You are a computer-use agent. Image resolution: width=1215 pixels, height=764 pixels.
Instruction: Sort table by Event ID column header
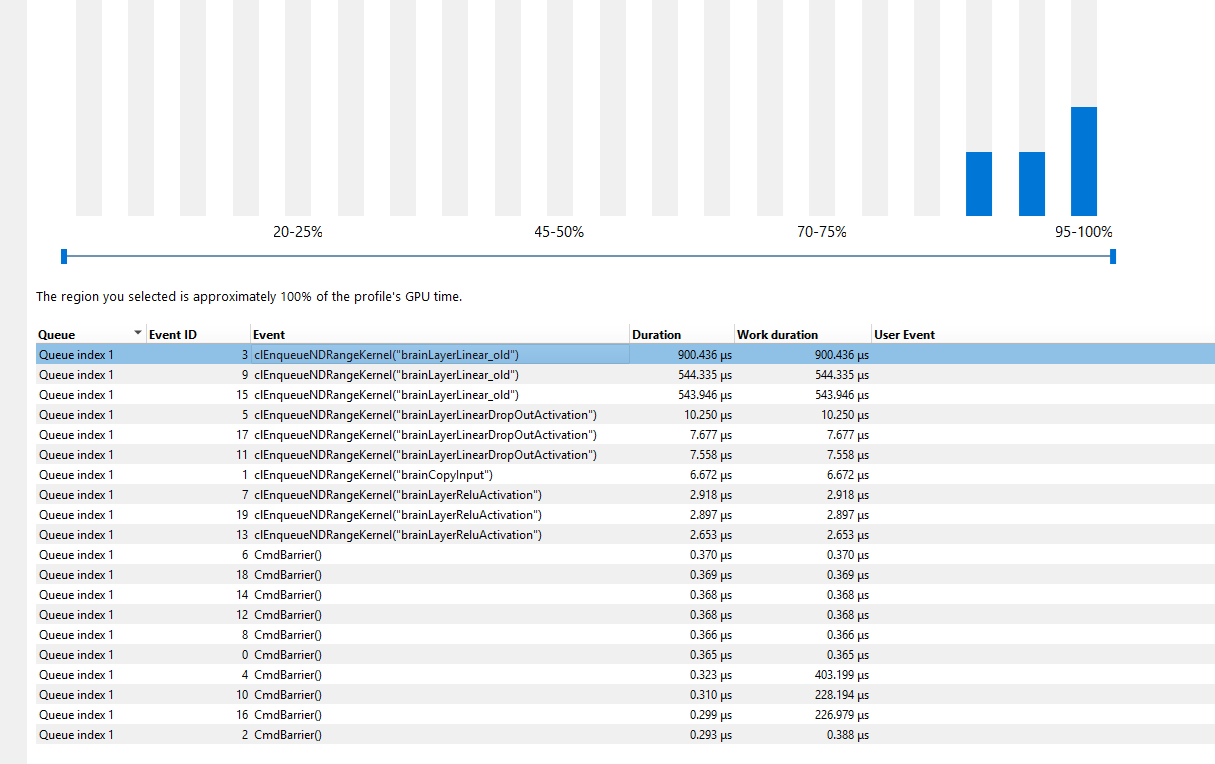point(173,335)
